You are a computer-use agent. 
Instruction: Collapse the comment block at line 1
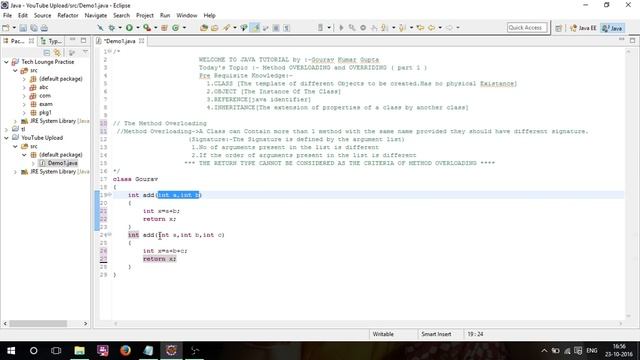[109, 51]
